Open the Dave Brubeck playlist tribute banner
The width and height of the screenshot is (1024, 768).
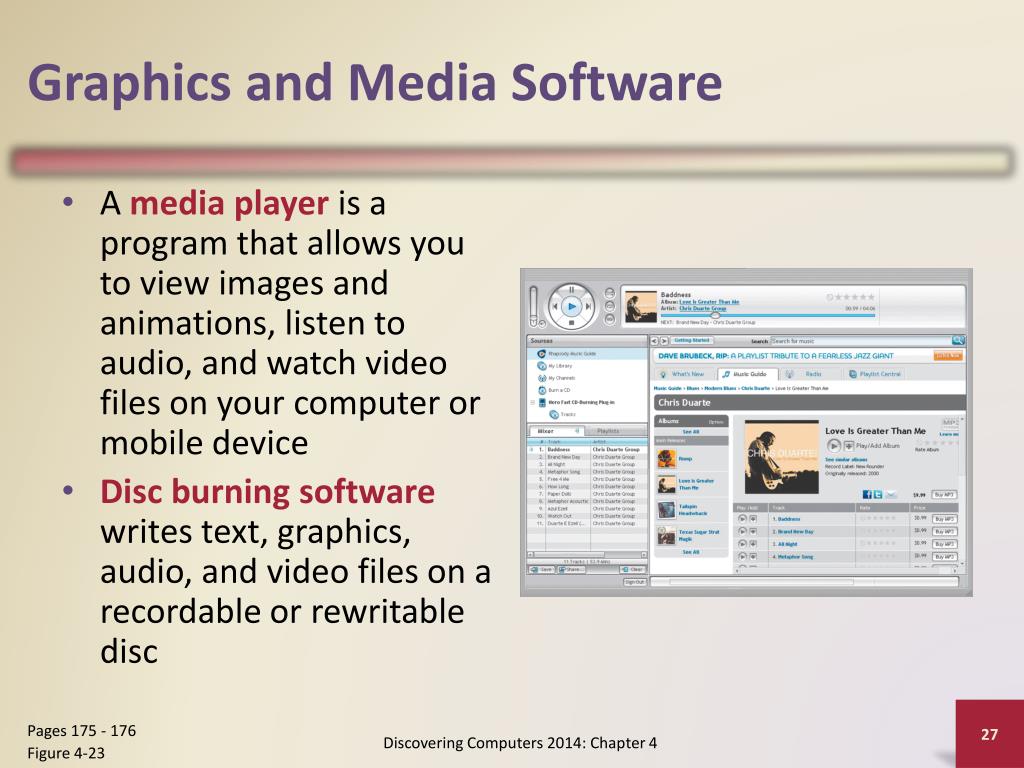775,356
